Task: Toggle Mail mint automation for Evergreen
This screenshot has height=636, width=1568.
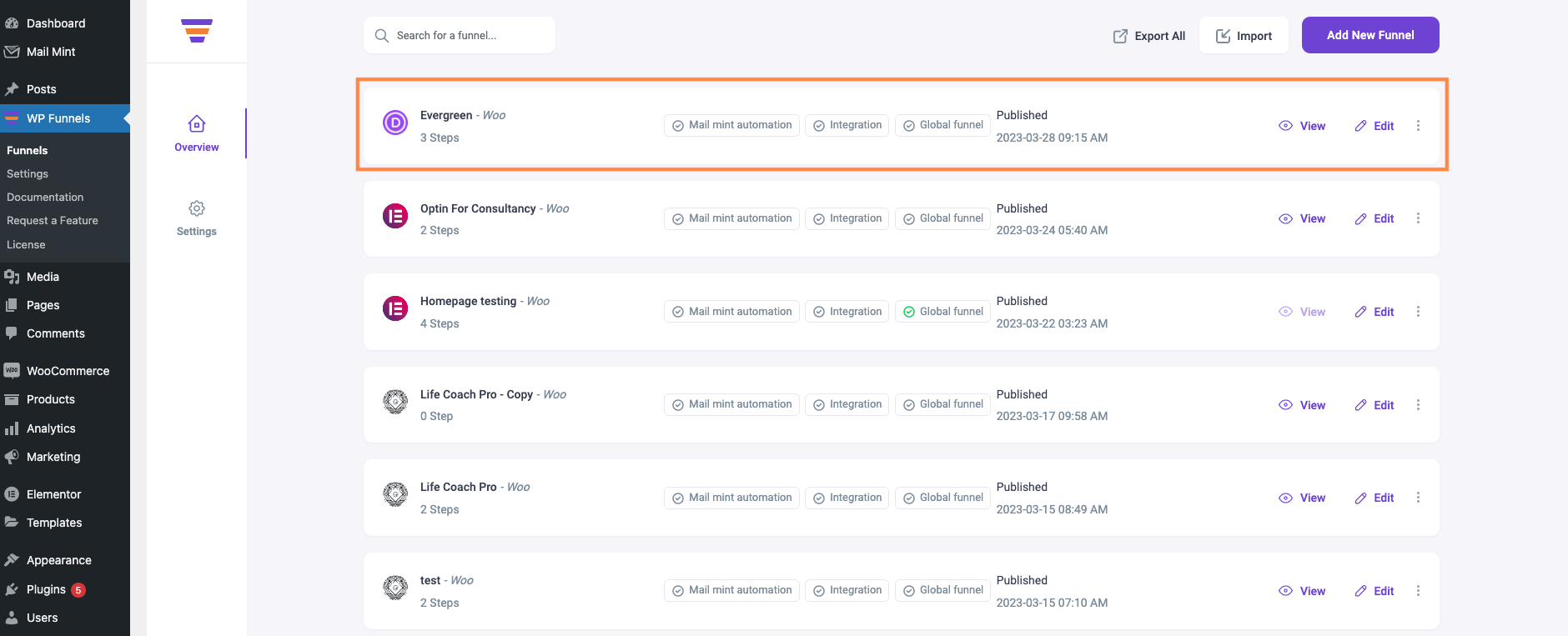Action: pos(732,125)
